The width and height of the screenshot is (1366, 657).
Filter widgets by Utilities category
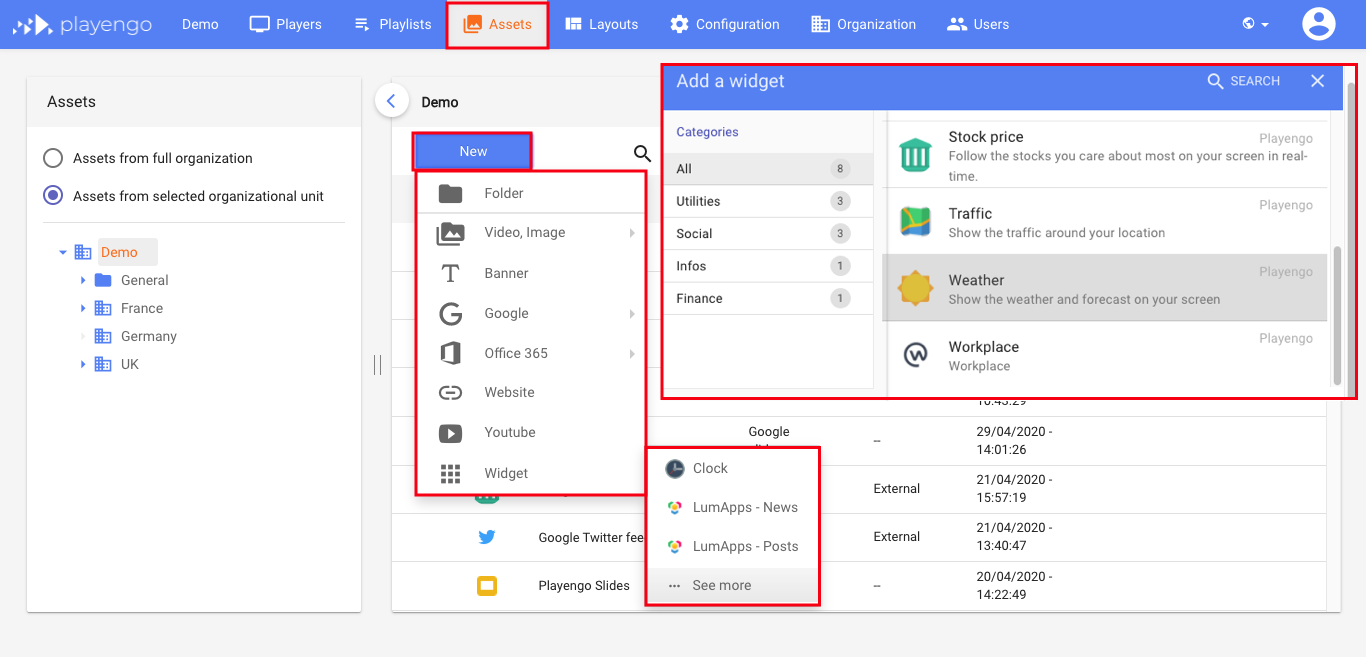(768, 201)
